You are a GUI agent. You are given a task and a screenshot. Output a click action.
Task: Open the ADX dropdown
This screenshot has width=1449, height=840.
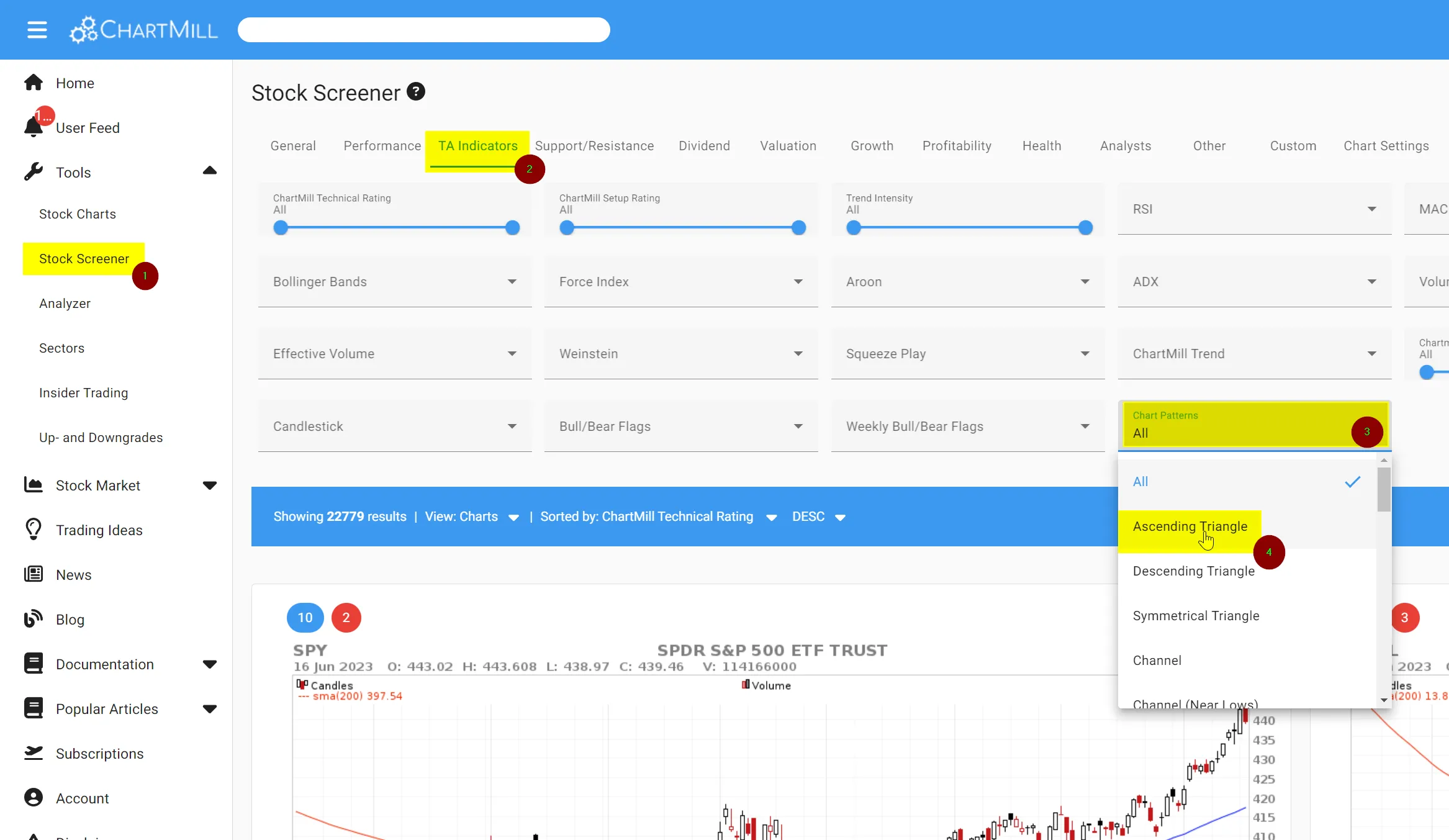[x=1255, y=282]
